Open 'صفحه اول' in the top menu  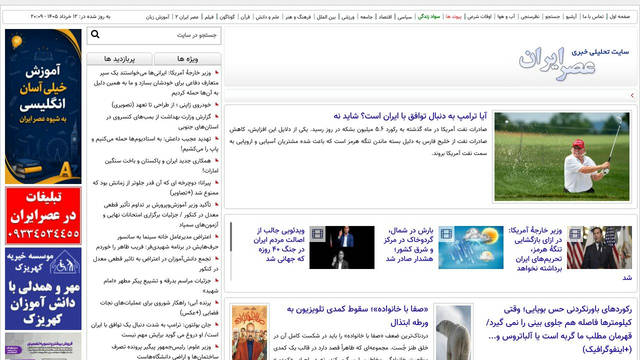click(x=620, y=17)
